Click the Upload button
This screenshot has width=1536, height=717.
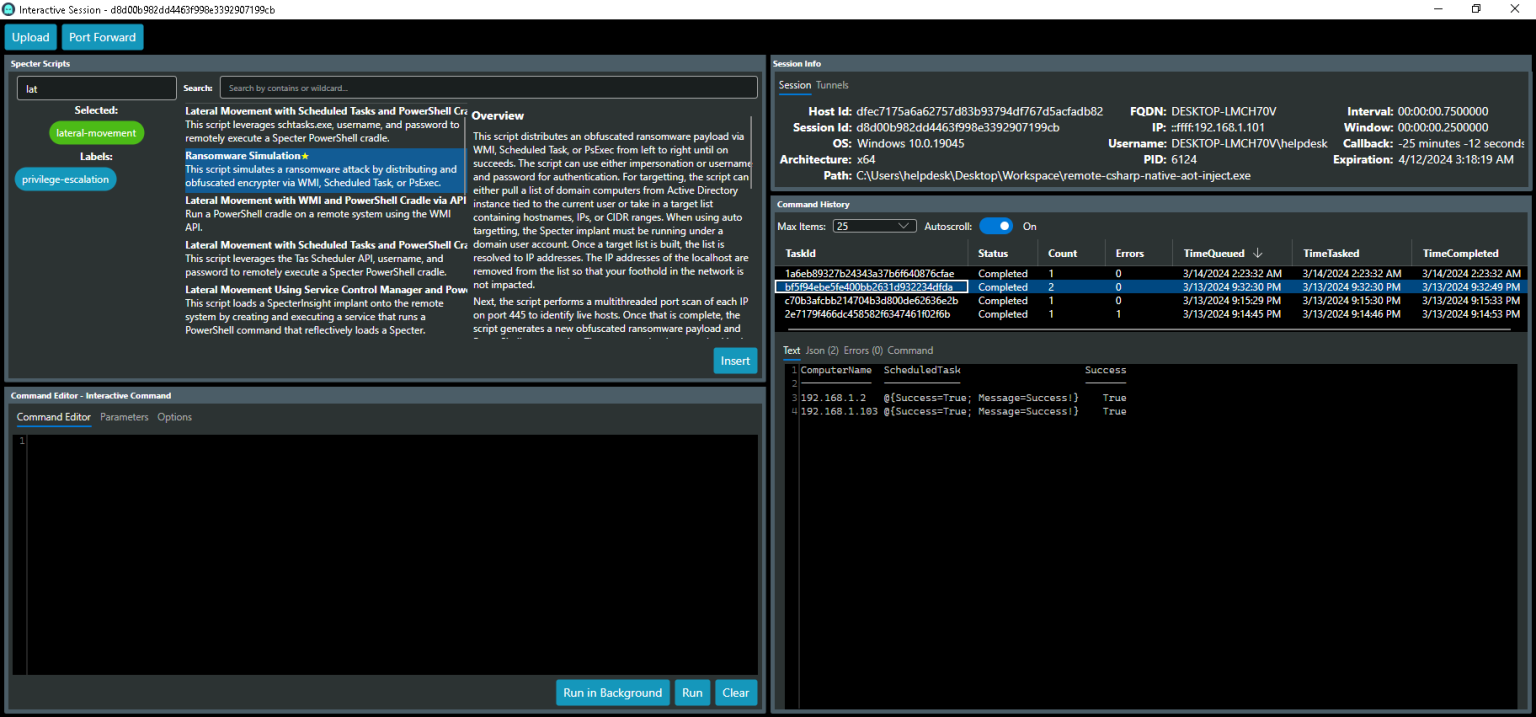click(x=30, y=37)
